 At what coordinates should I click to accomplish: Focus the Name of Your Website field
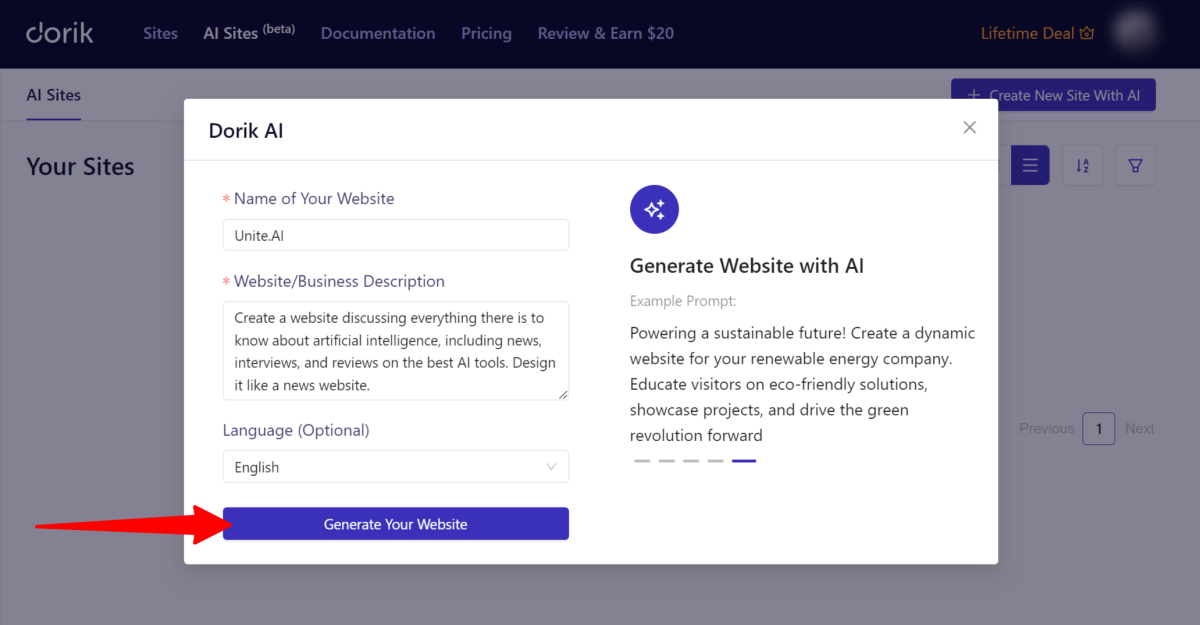point(396,235)
